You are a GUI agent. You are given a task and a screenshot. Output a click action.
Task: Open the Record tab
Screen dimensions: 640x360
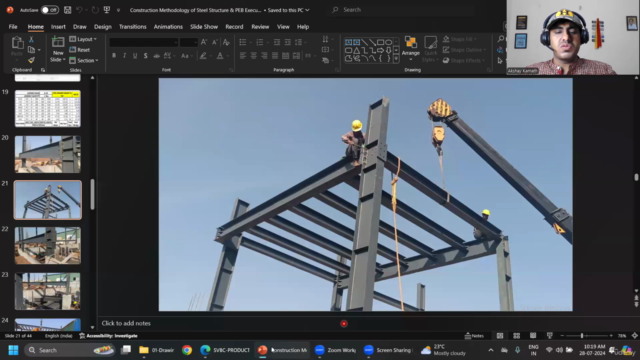click(234, 27)
